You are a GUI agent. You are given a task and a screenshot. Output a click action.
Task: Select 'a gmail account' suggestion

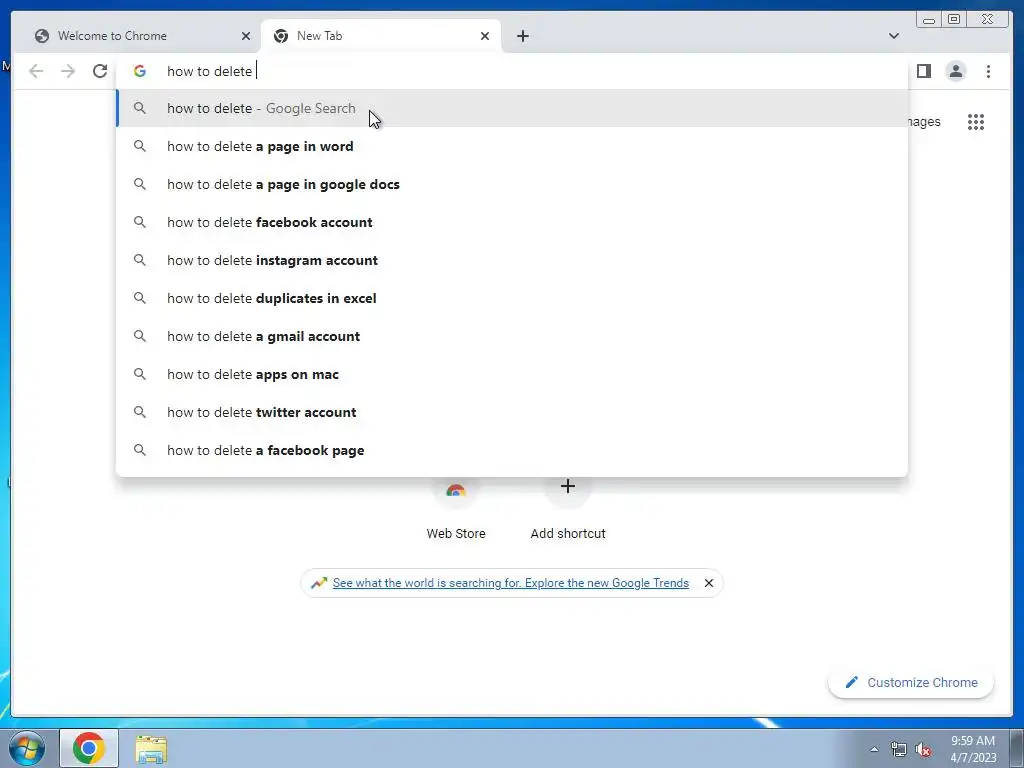click(x=512, y=336)
